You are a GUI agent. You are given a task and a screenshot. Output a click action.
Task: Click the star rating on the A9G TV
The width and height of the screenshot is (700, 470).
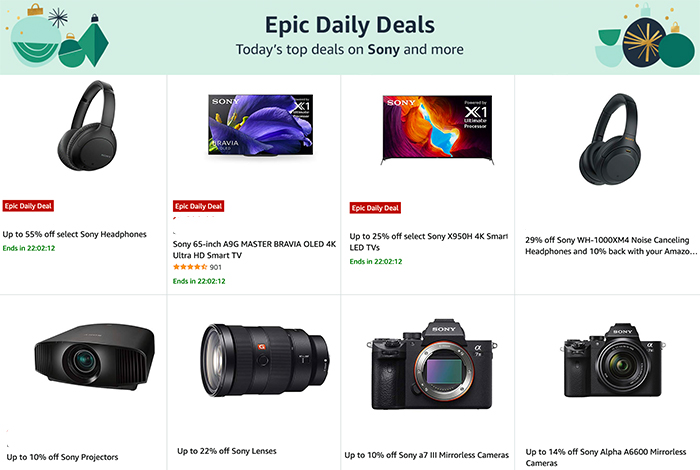(x=190, y=267)
